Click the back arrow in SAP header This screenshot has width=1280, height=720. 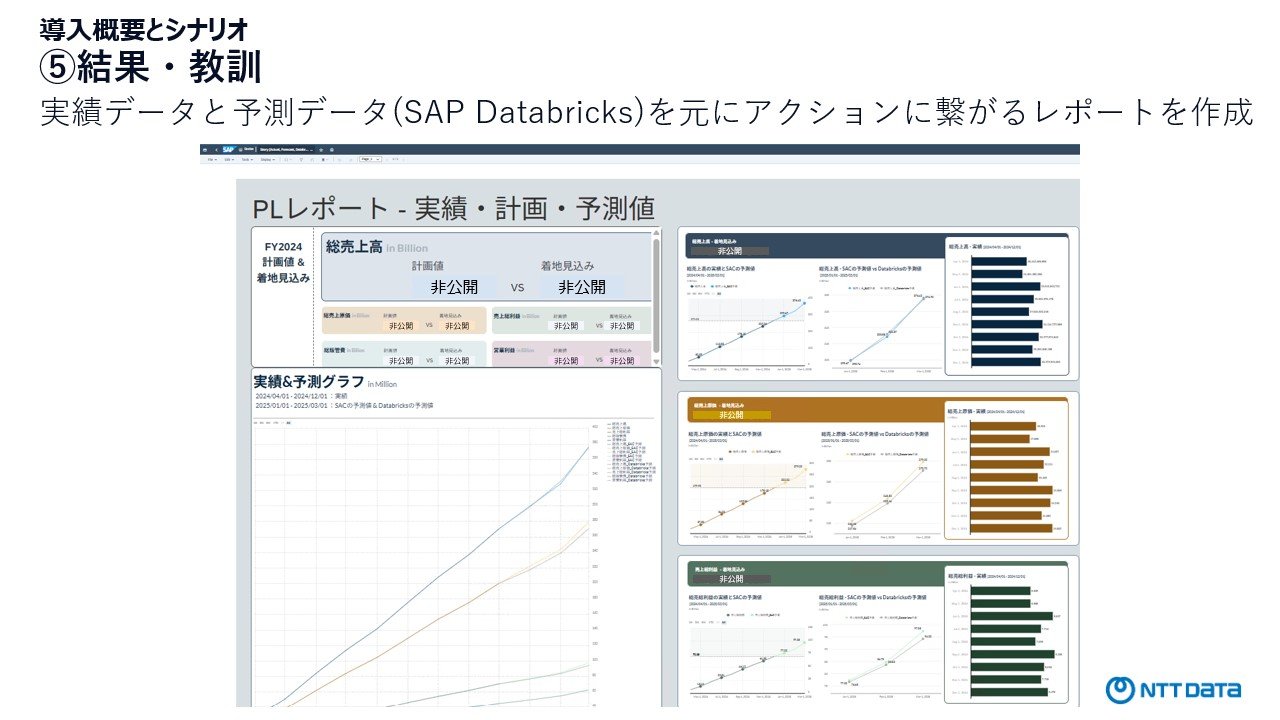tap(216, 149)
